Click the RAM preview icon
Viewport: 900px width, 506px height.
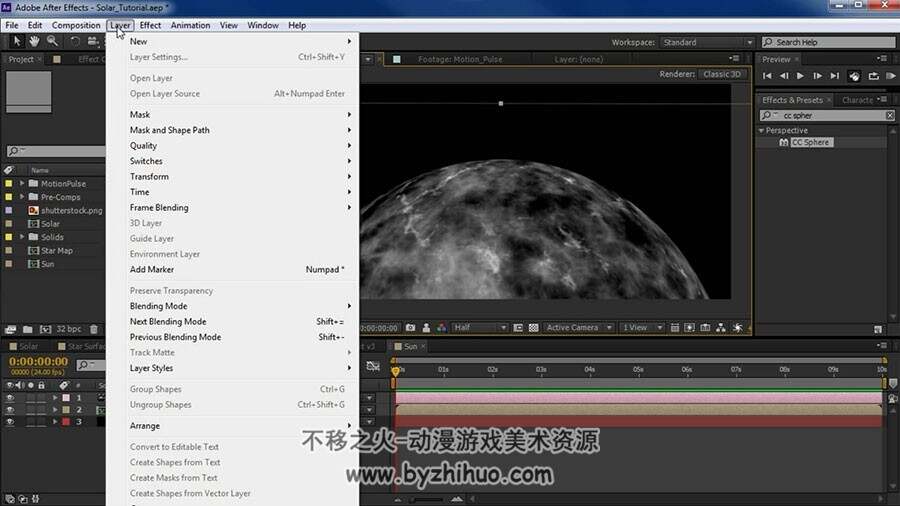(891, 76)
